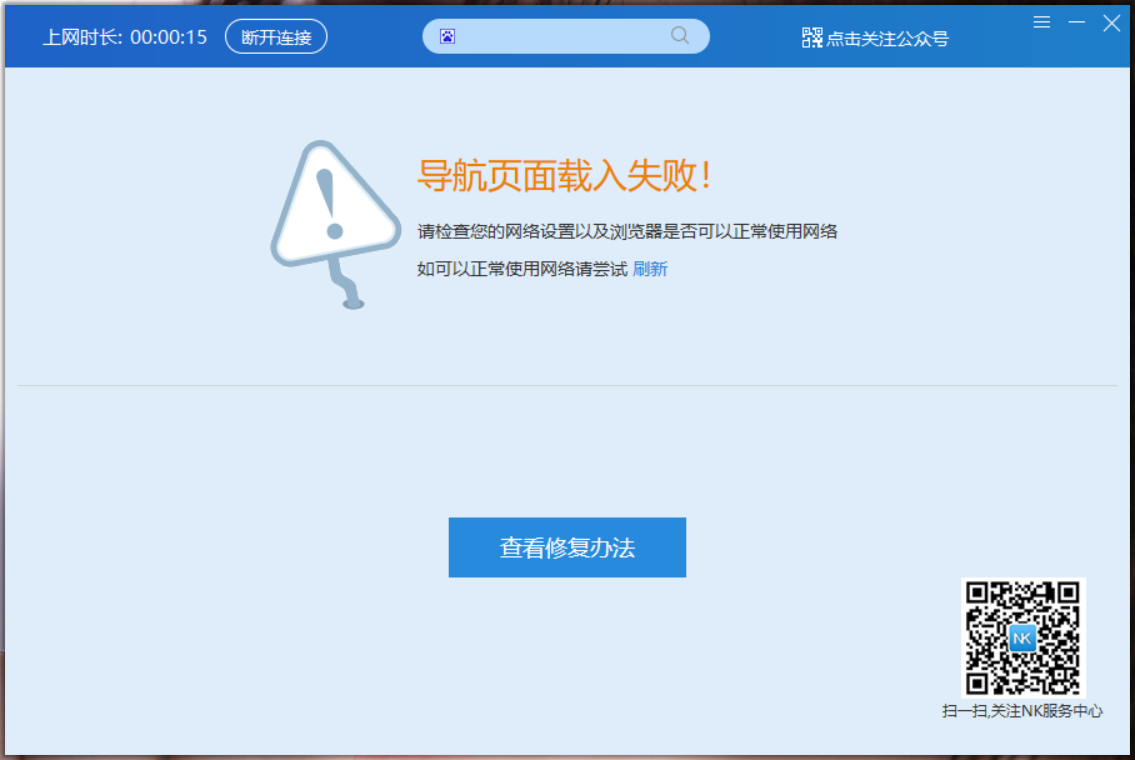This screenshot has height=760, width=1135.
Task: Click the 查看修复办法 button
Action: (567, 547)
